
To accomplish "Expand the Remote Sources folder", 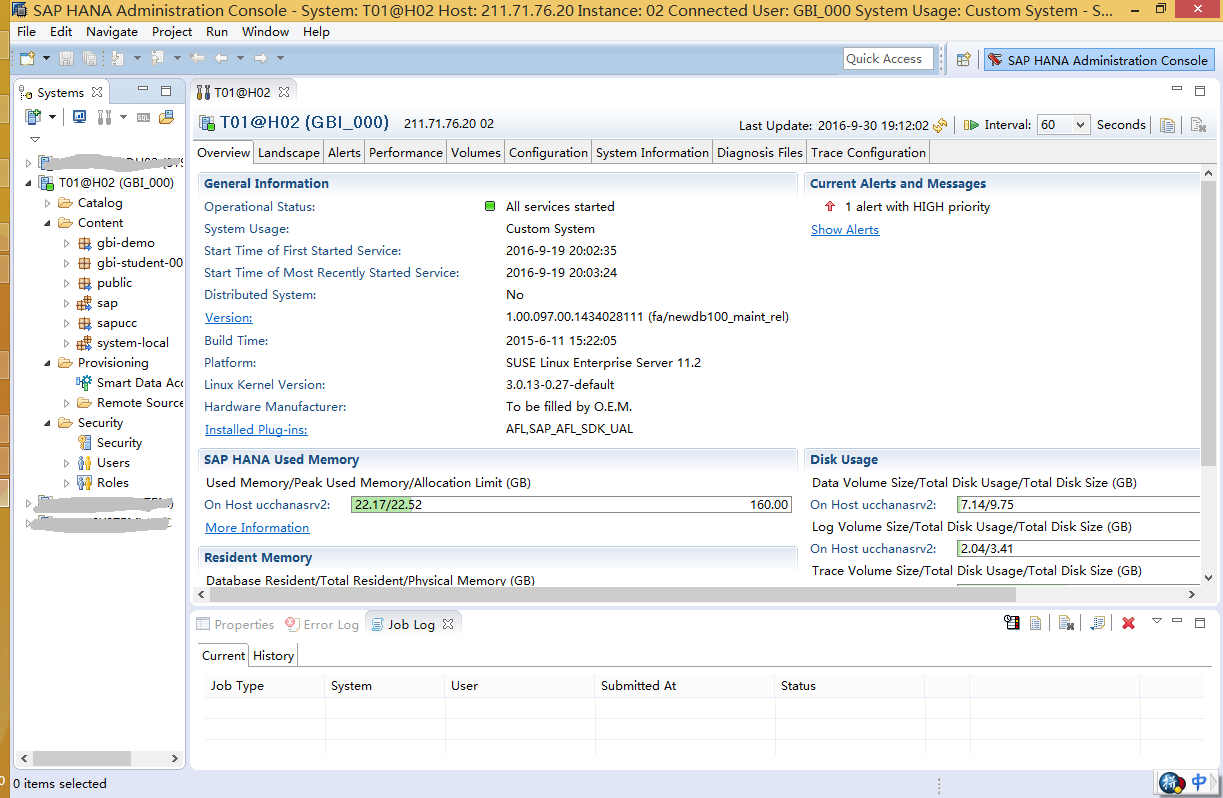I will click(66, 403).
